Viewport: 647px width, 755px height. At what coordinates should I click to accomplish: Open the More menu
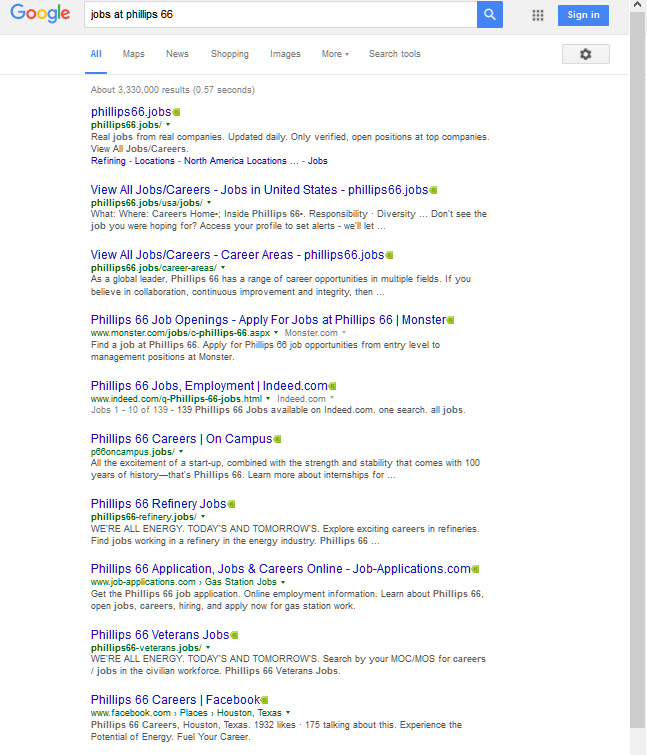335,54
